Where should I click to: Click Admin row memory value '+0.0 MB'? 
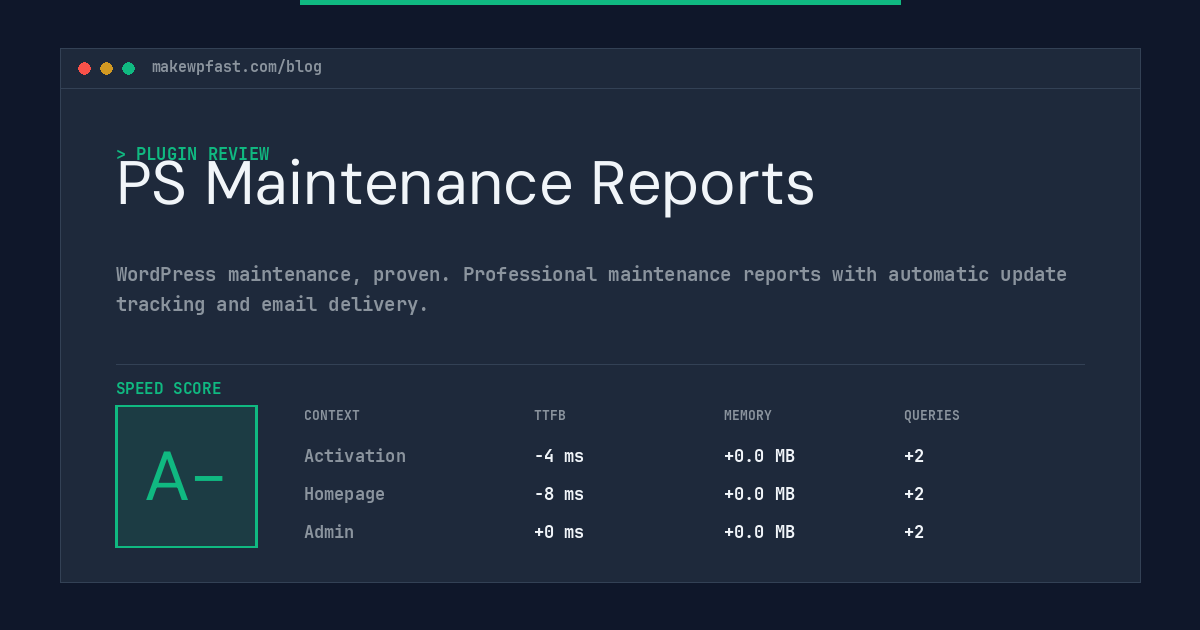pos(759,532)
